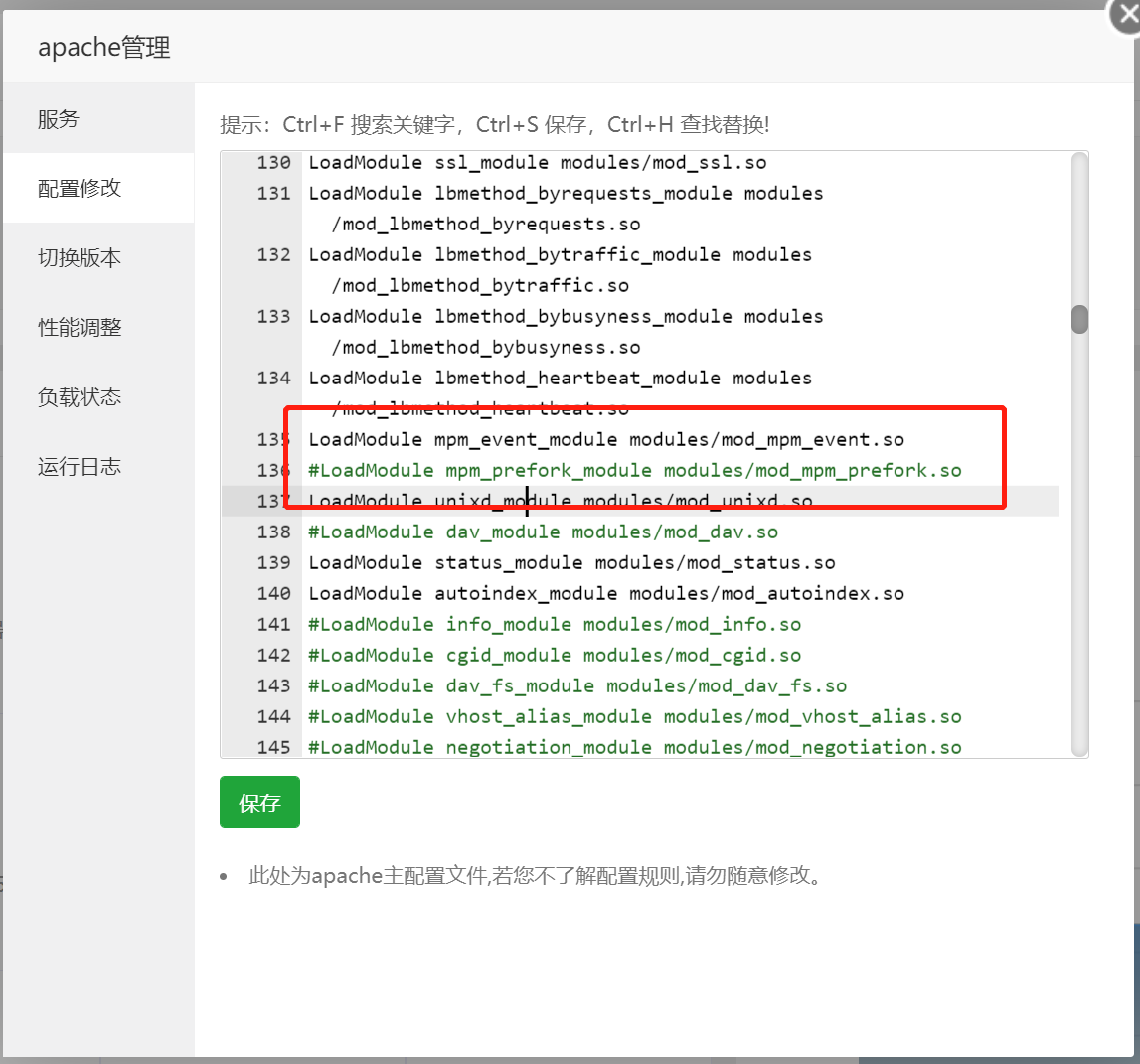1140x1064 pixels.
Task: Click line 132 lbmethod_bytraffic_module text
Action: pos(560,255)
